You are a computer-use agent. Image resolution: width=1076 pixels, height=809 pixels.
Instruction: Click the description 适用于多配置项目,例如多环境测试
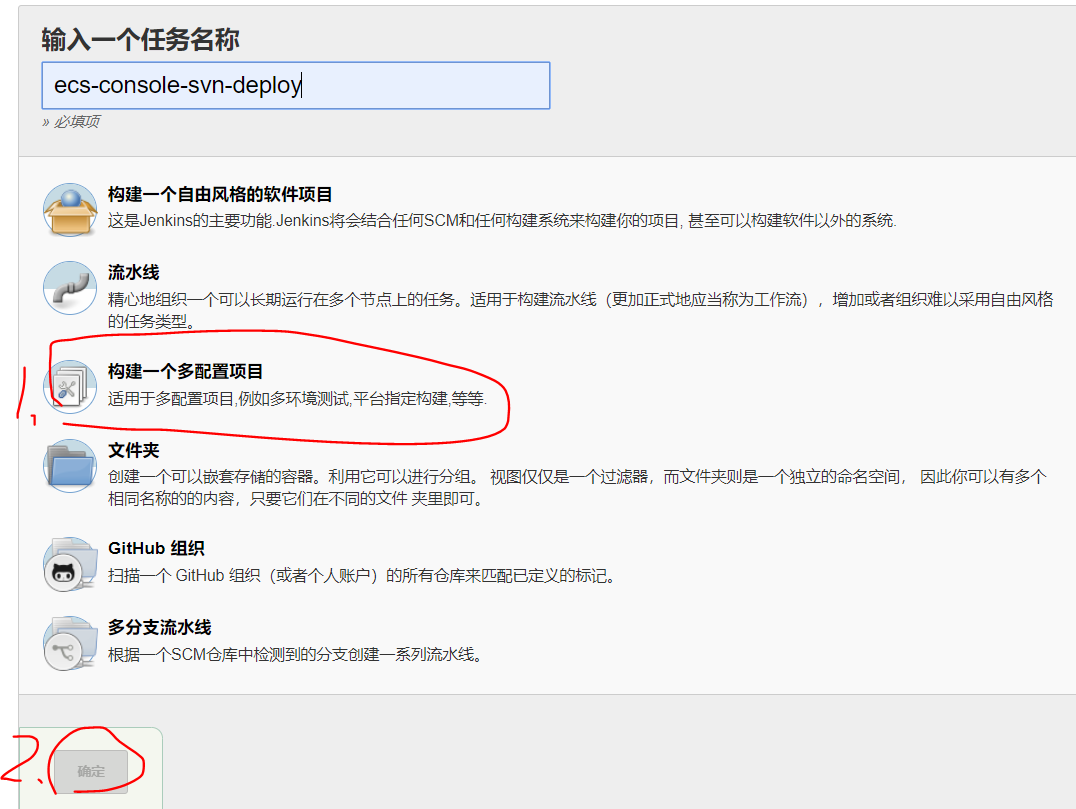coord(297,399)
